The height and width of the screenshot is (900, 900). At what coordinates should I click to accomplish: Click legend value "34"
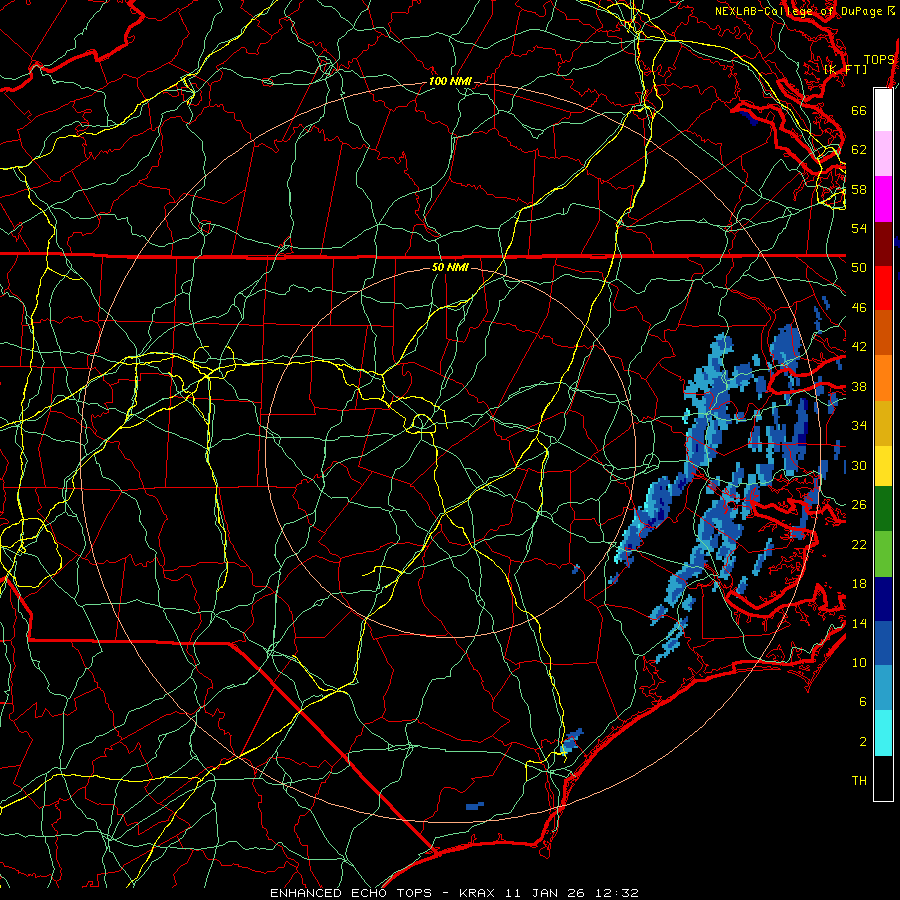pos(859,426)
